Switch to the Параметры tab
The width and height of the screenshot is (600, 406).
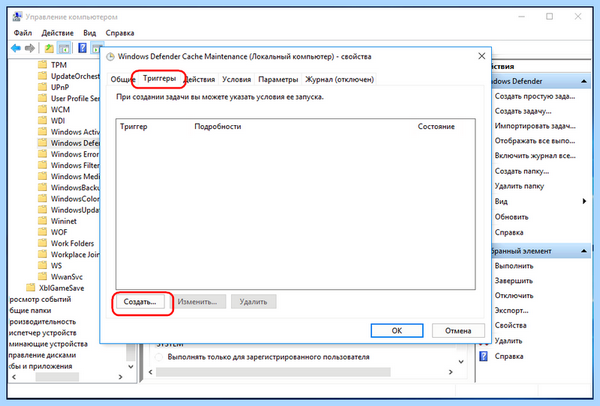click(278, 79)
